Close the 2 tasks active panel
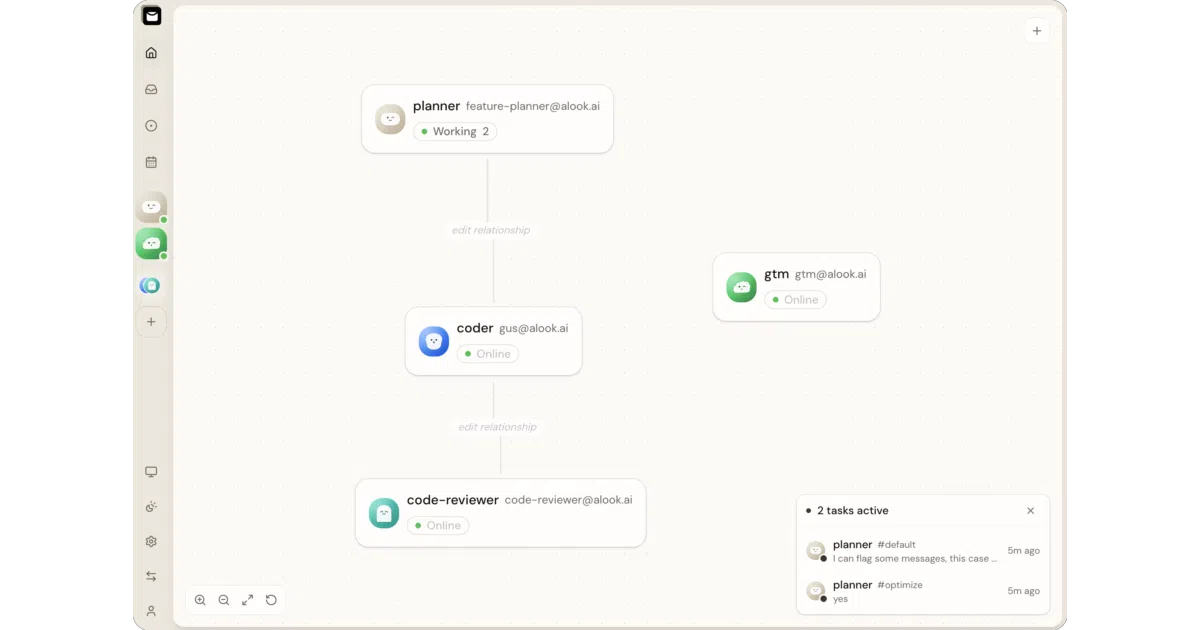The width and height of the screenshot is (1200, 630). (1031, 511)
